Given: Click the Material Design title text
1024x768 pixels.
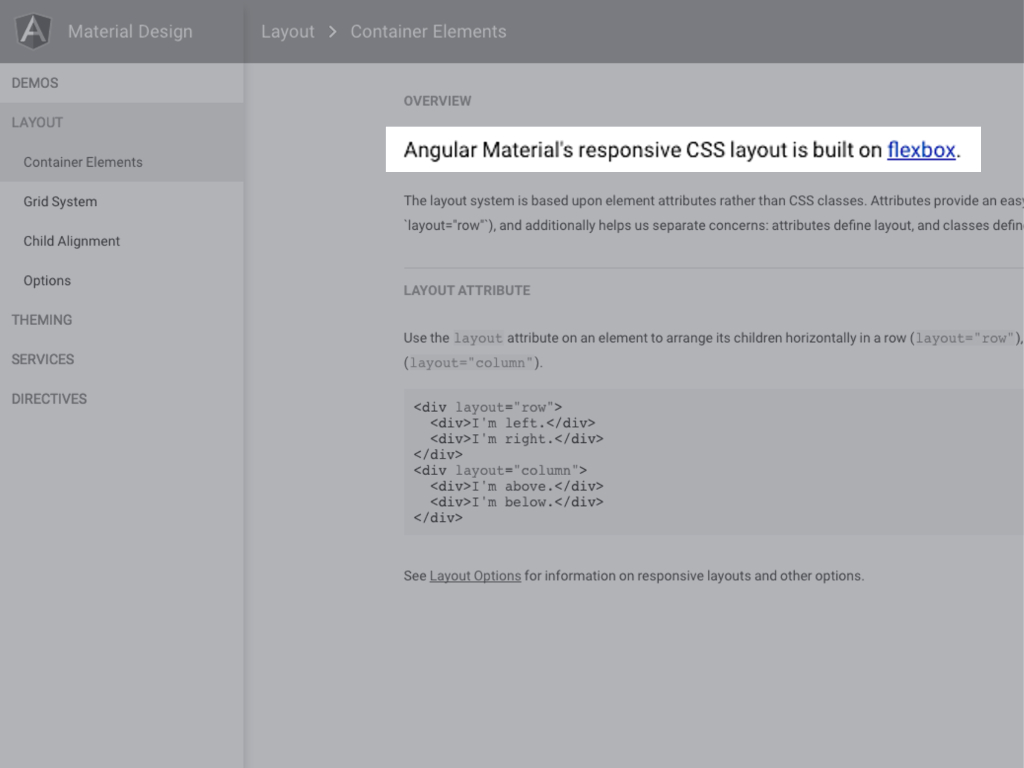Looking at the screenshot, I should click(x=130, y=32).
